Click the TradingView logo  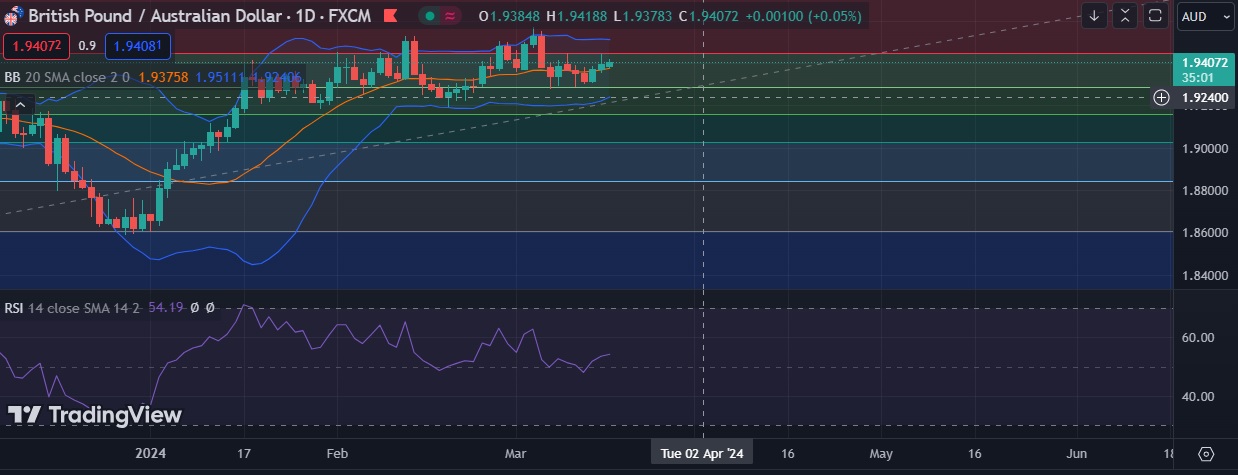[x=95, y=415]
